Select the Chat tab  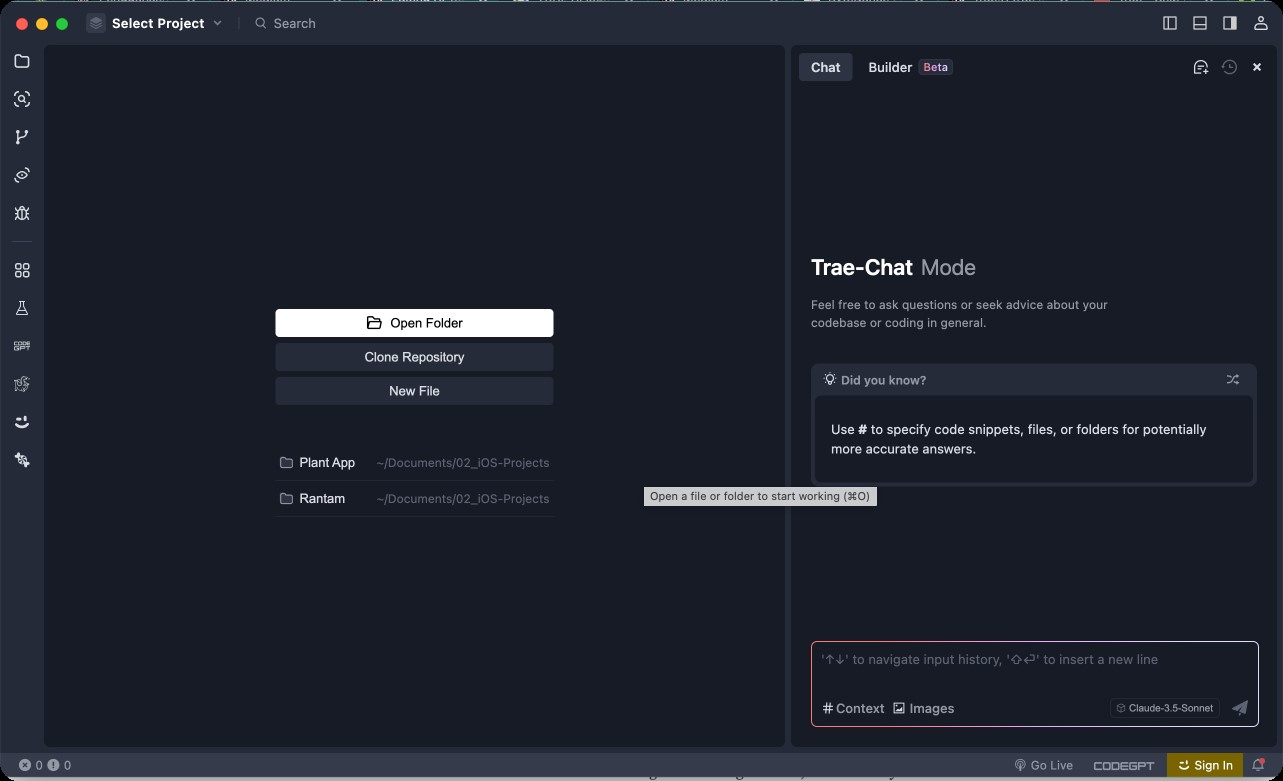pyautogui.click(x=825, y=67)
